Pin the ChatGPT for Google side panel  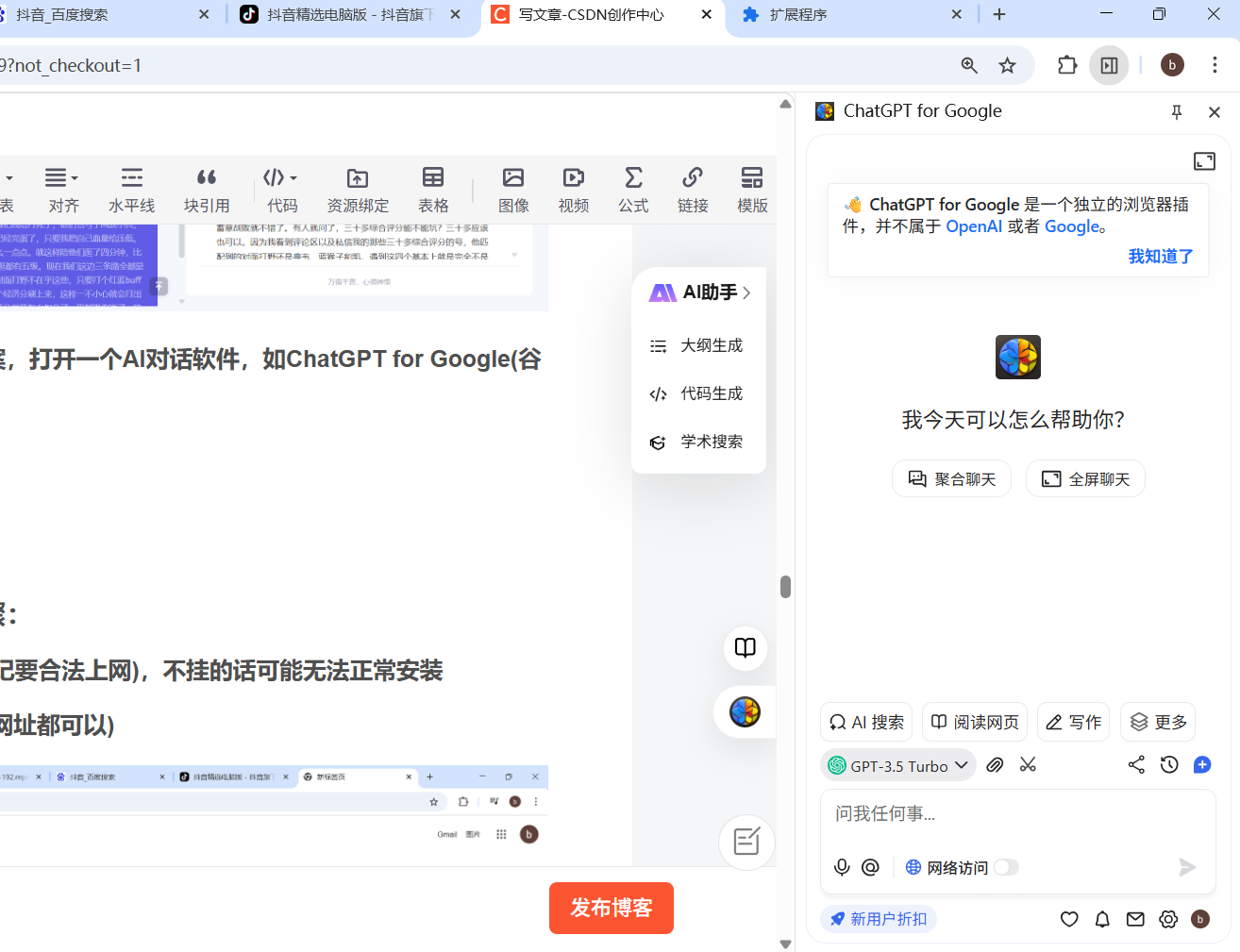click(1177, 111)
